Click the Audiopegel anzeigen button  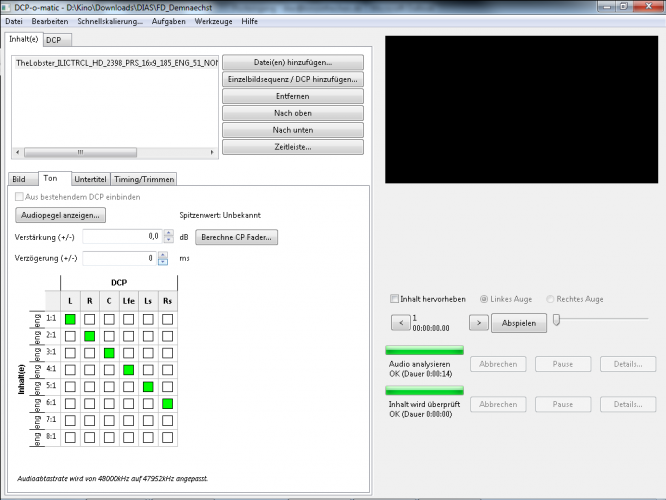coord(61,214)
